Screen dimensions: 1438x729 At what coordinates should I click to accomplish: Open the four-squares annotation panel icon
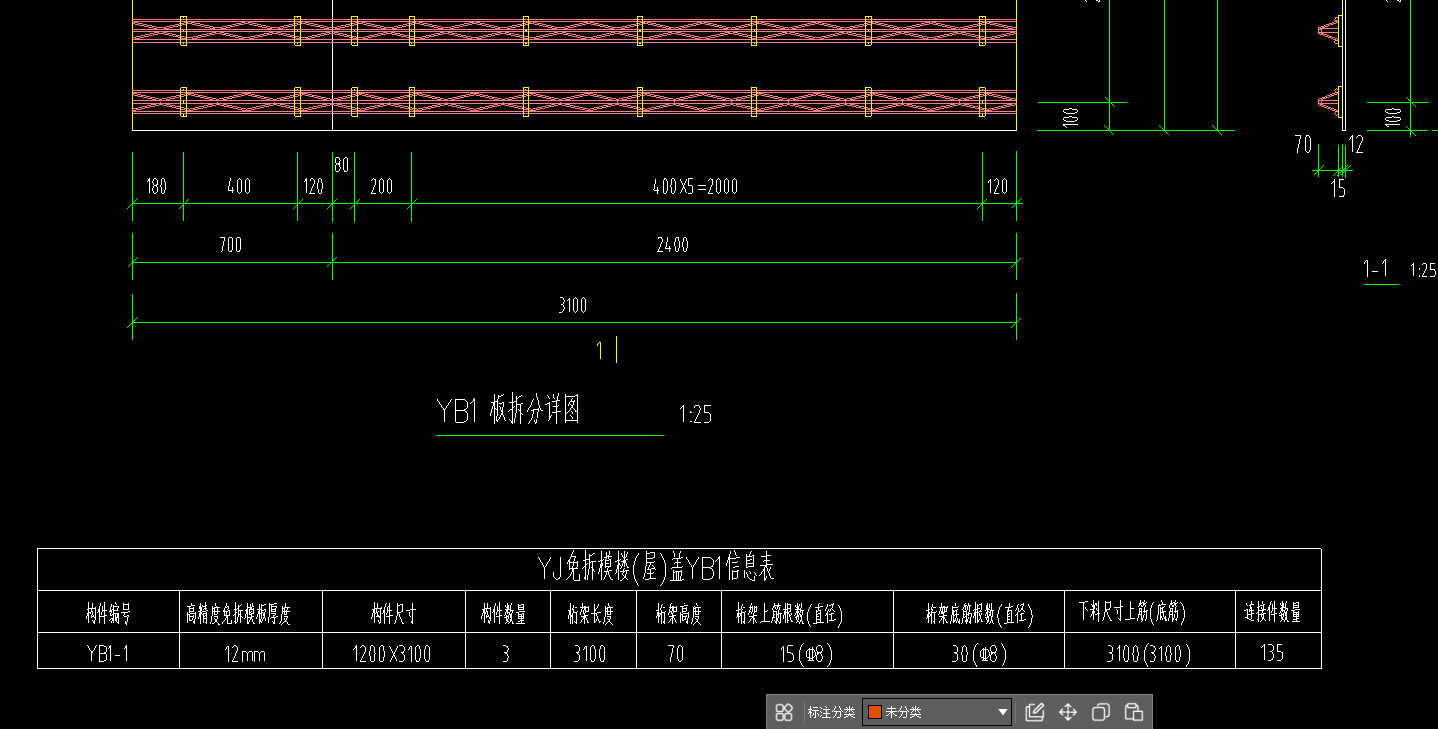click(x=784, y=712)
